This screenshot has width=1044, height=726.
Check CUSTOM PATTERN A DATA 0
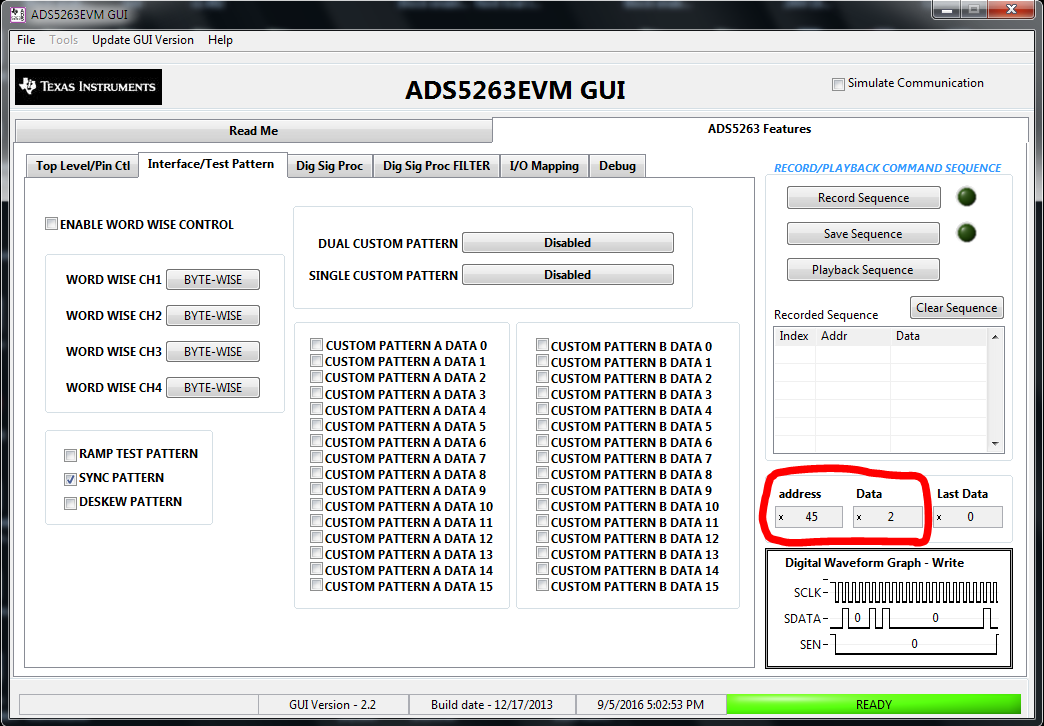316,345
